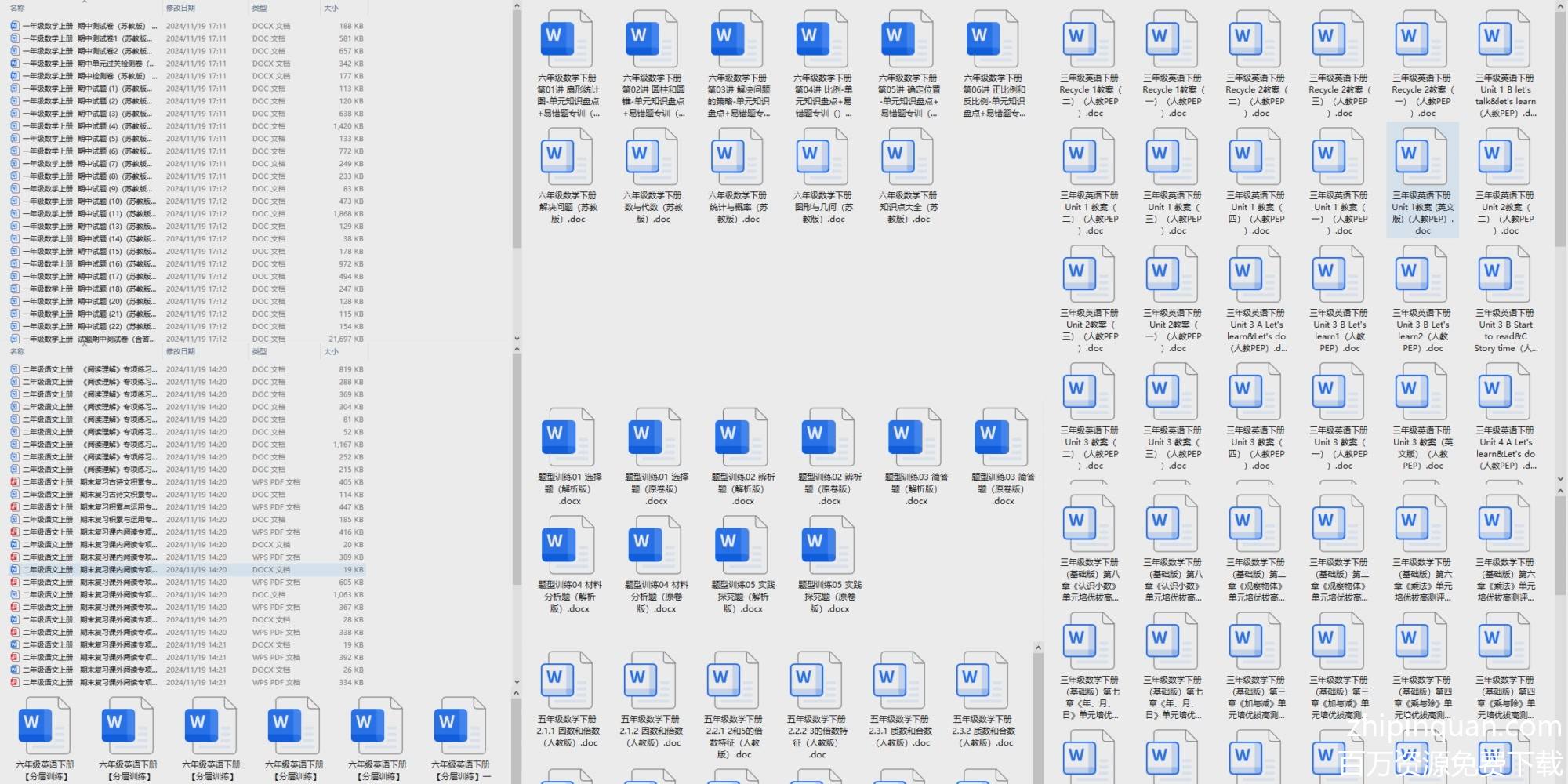Sort top file list by 大小 column header

(332, 8)
